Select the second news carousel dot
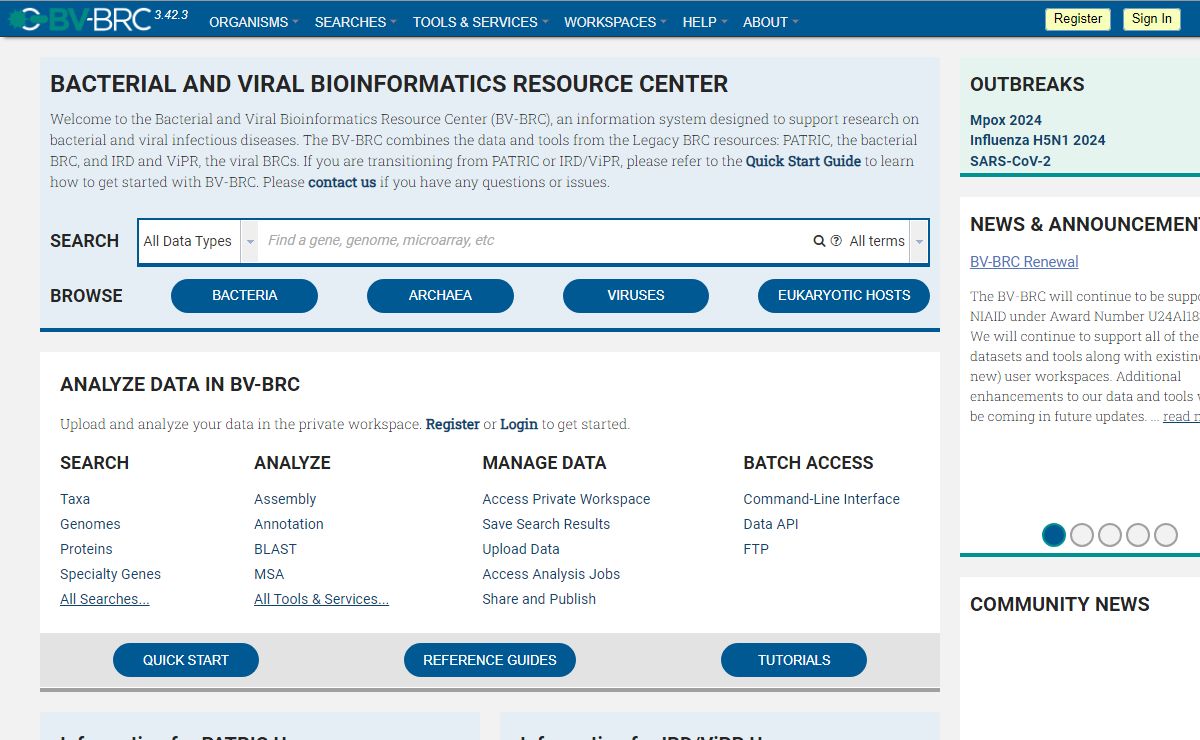1200x740 pixels. click(x=1082, y=535)
